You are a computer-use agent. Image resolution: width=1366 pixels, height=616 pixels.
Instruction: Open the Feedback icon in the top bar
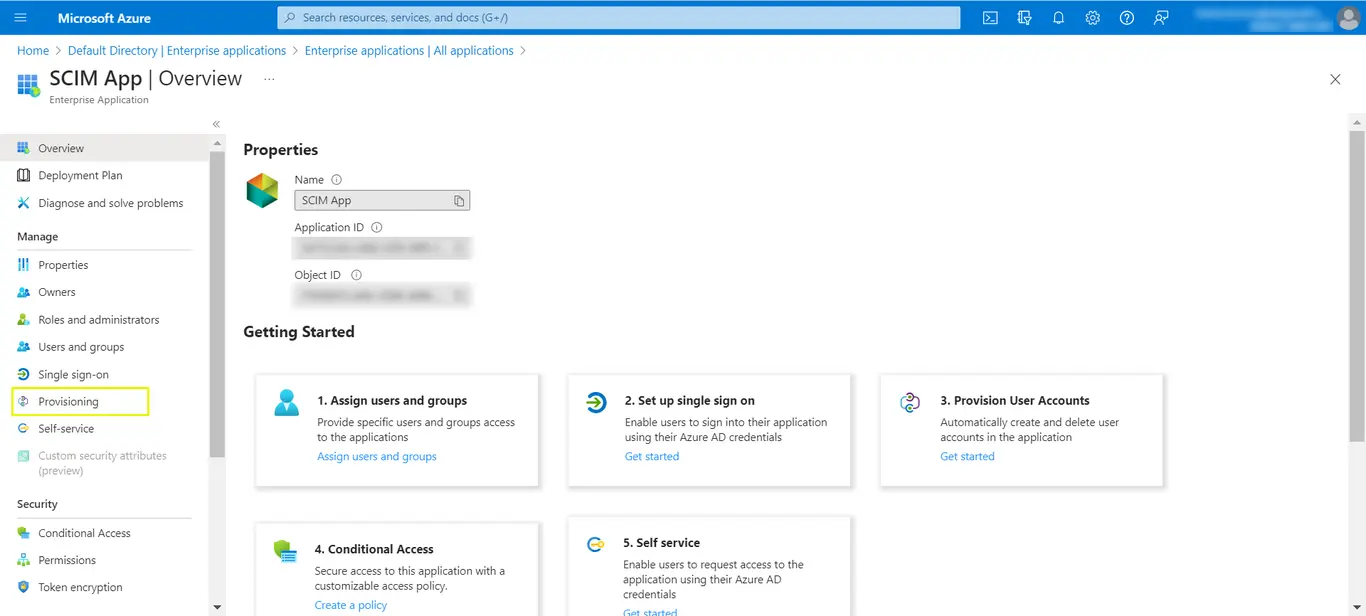[1161, 18]
